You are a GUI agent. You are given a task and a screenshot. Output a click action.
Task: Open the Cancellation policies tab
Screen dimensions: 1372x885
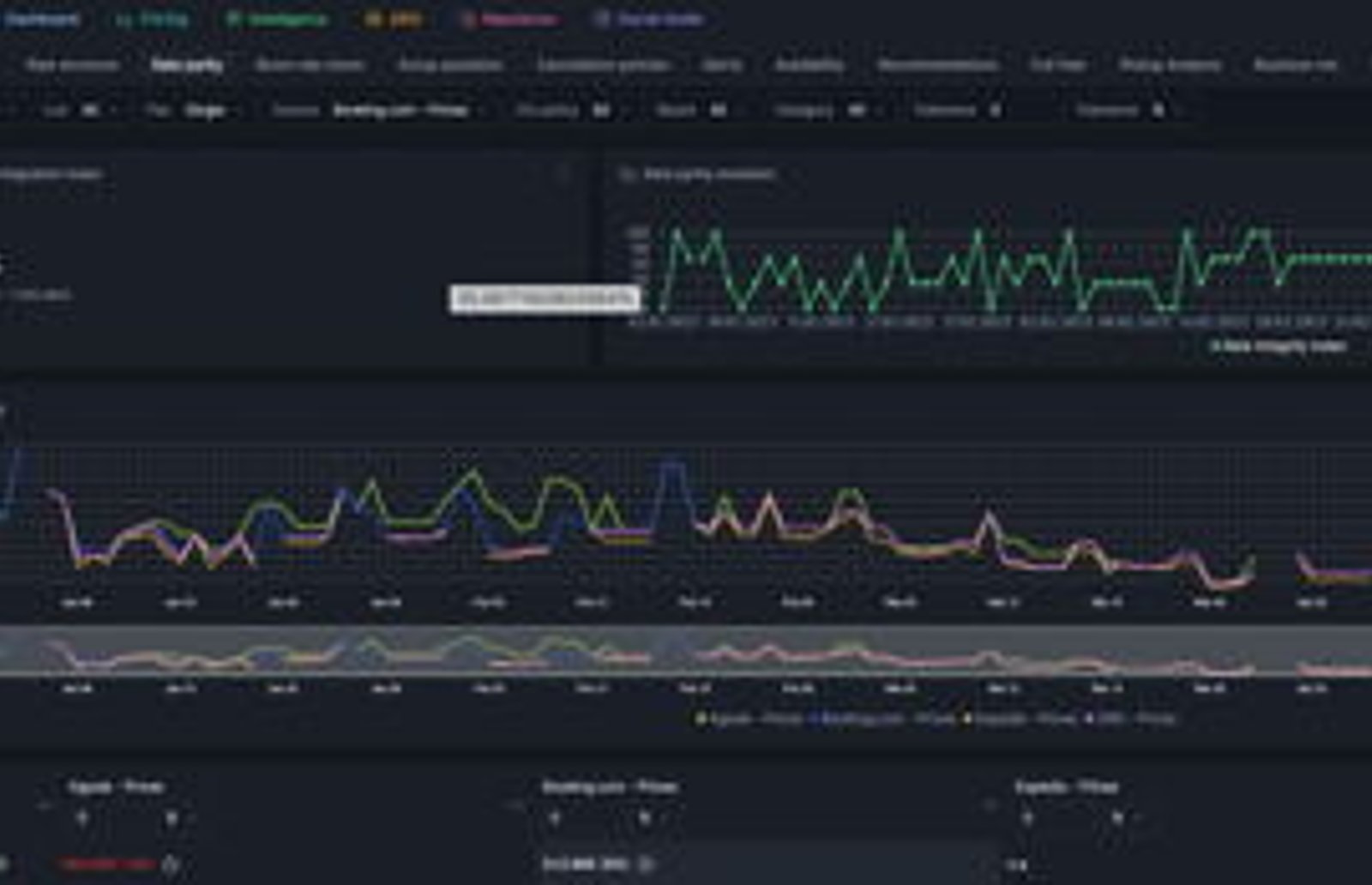[x=603, y=65]
